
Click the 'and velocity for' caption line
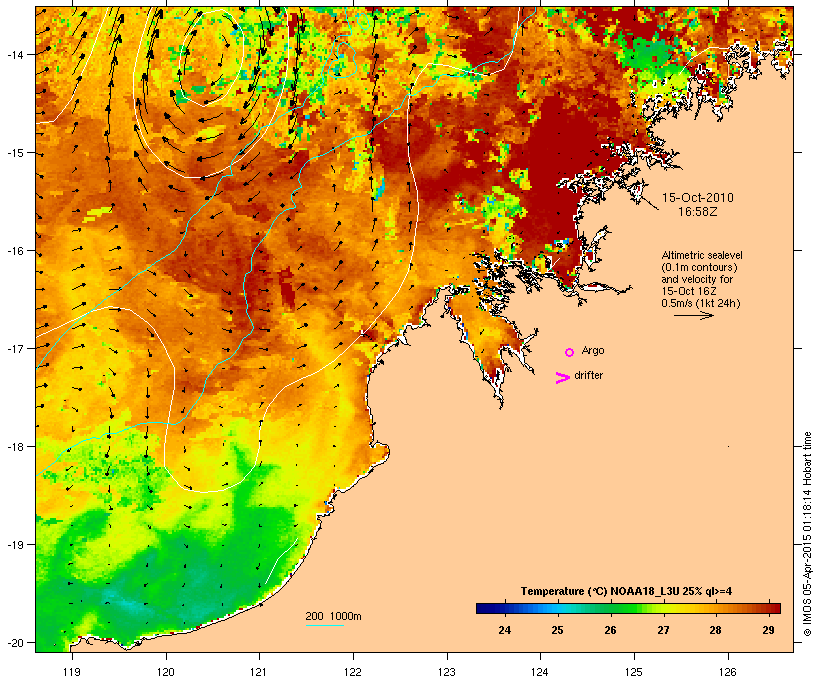click(697, 279)
